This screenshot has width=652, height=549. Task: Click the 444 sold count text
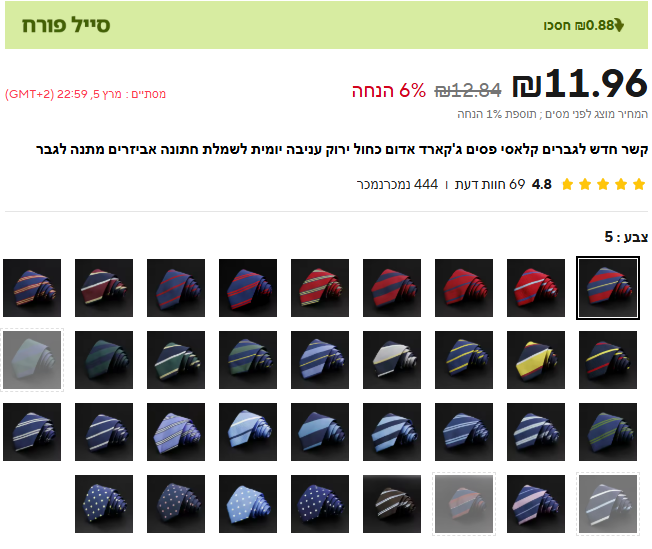[397, 184]
